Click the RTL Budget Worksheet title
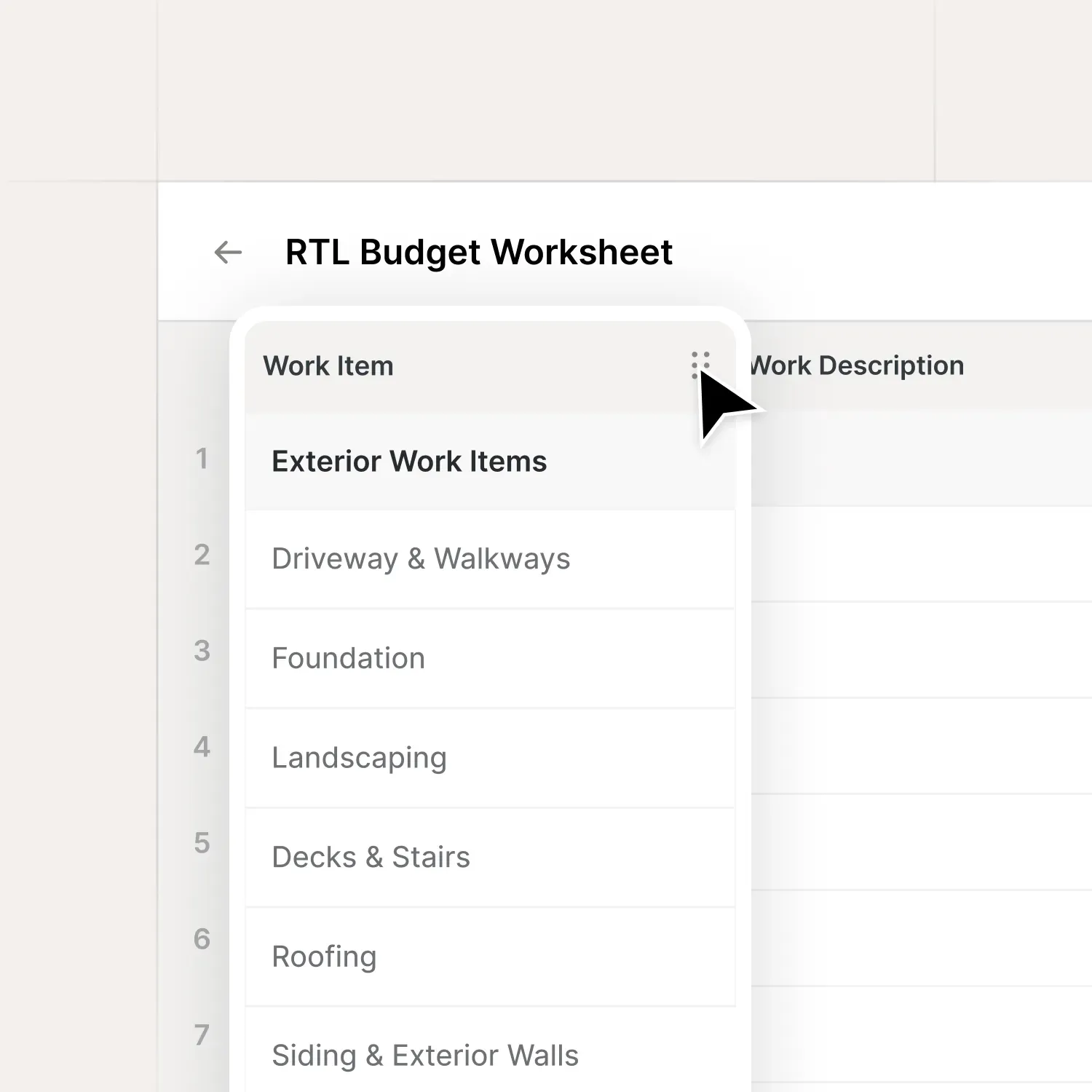The width and height of the screenshot is (1092, 1092). (478, 253)
